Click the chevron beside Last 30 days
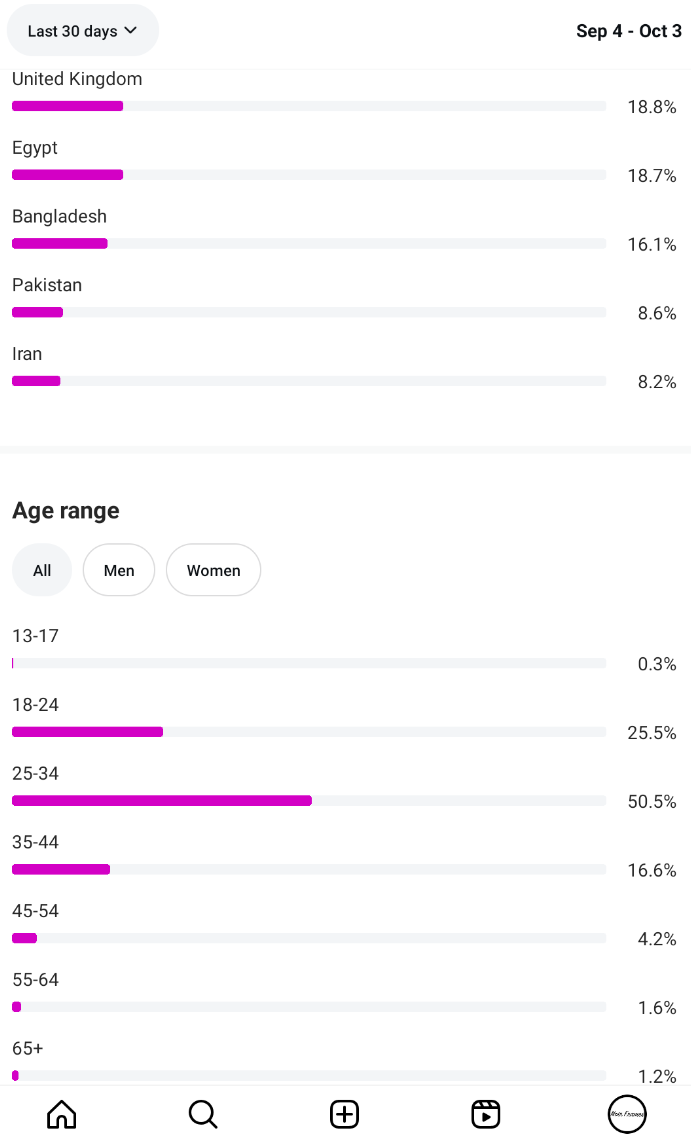691x1137 pixels. point(131,30)
